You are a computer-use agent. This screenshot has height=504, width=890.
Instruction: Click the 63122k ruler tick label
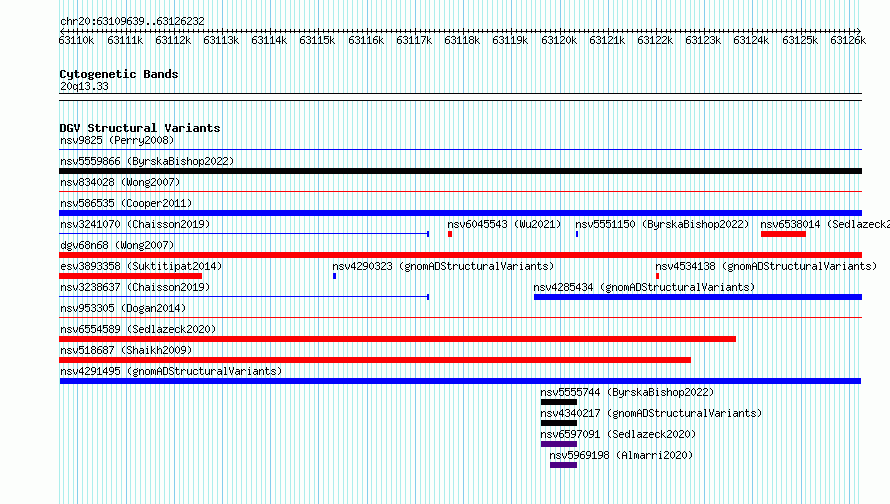click(x=655, y=40)
